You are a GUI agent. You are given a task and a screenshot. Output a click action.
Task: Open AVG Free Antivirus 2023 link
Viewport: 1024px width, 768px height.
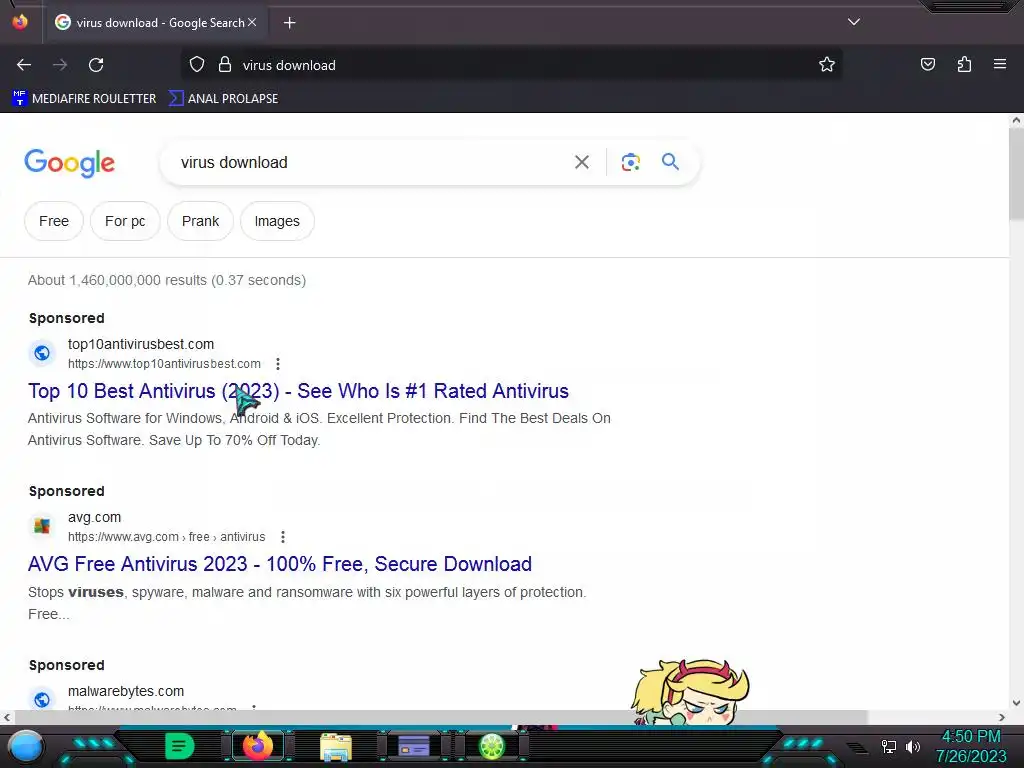tap(280, 564)
